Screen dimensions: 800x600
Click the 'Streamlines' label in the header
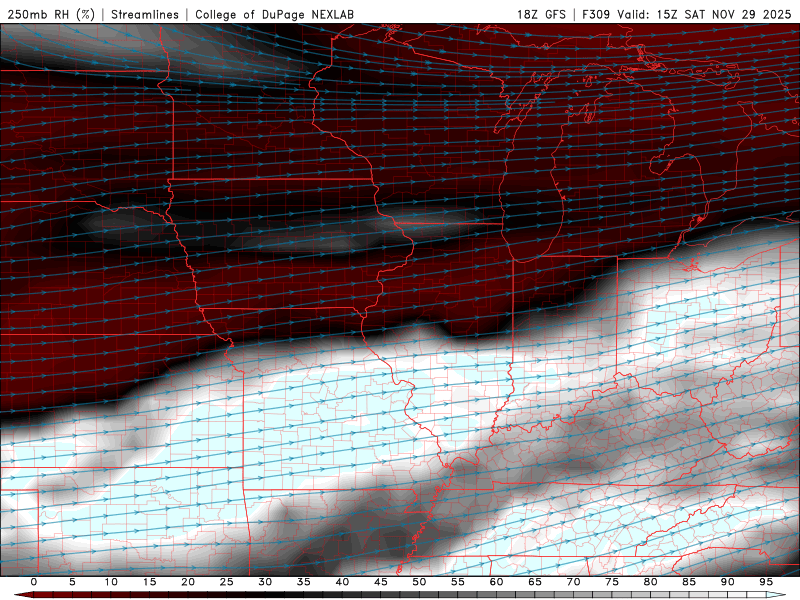click(145, 14)
